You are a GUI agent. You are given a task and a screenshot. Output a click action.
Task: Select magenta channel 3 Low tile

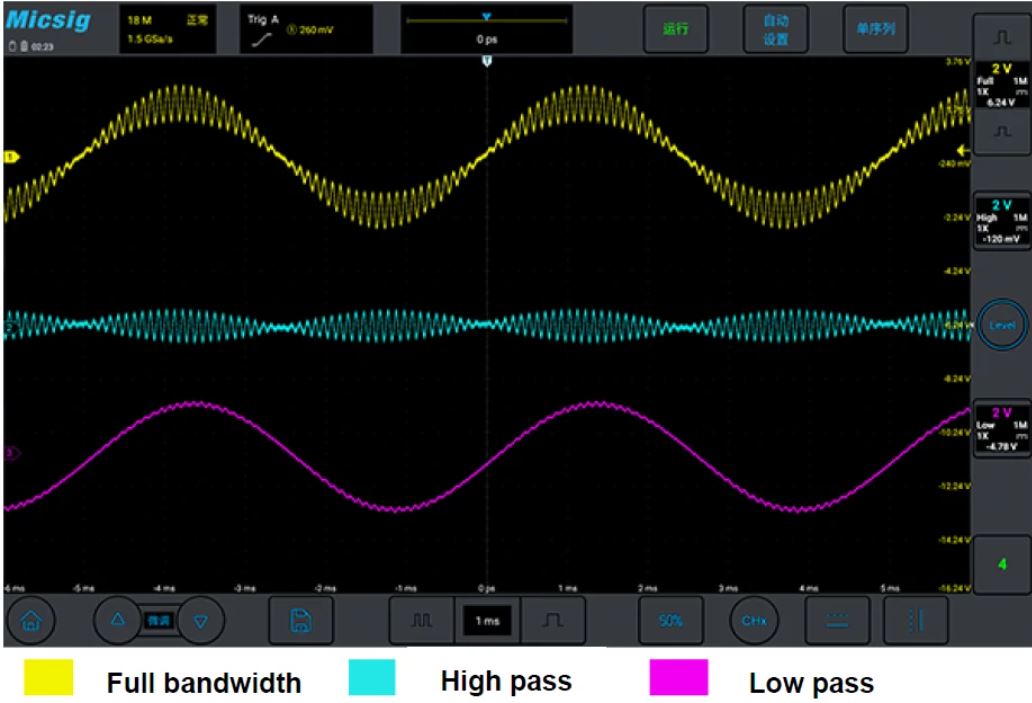point(1000,428)
